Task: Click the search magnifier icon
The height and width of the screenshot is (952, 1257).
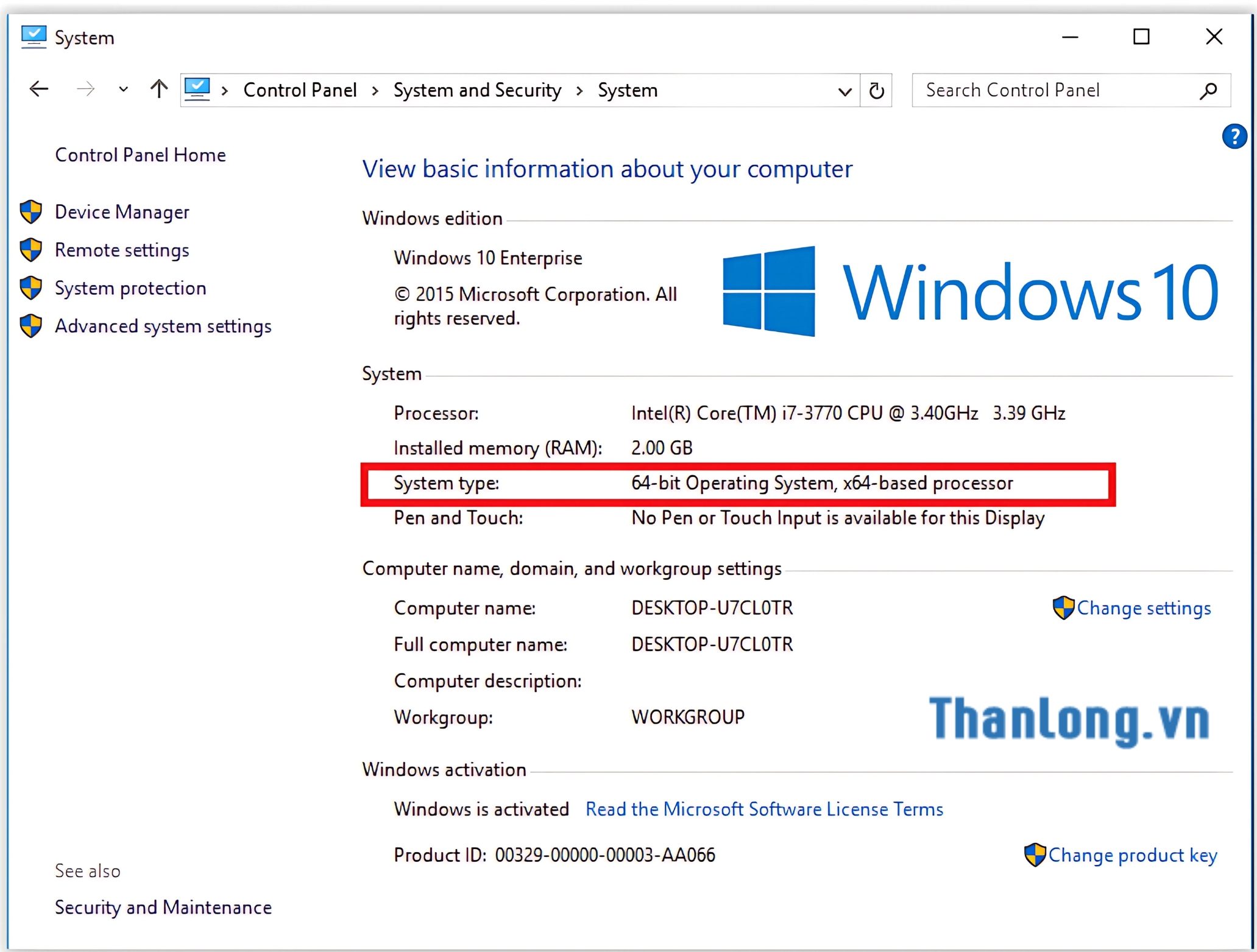Action: tap(1208, 91)
